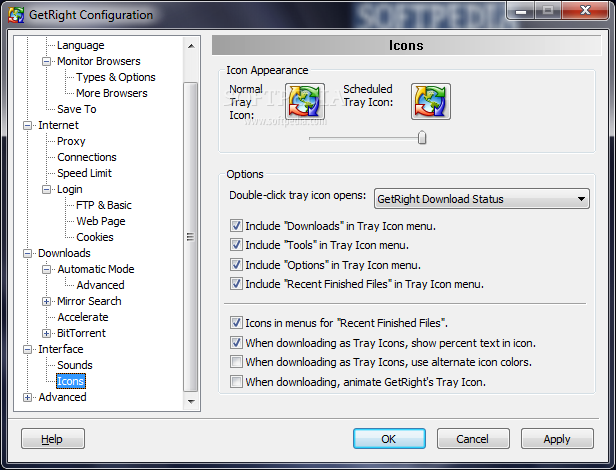Viewport: 616px width, 470px height.
Task: Open the Cookies settings
Action: [x=95, y=237]
